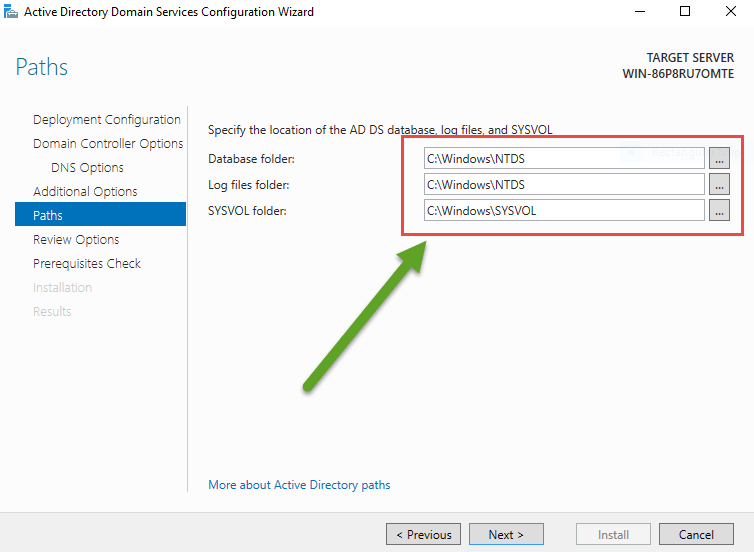Open More about Active Directory paths link
Image resolution: width=754 pixels, height=552 pixels.
click(299, 485)
